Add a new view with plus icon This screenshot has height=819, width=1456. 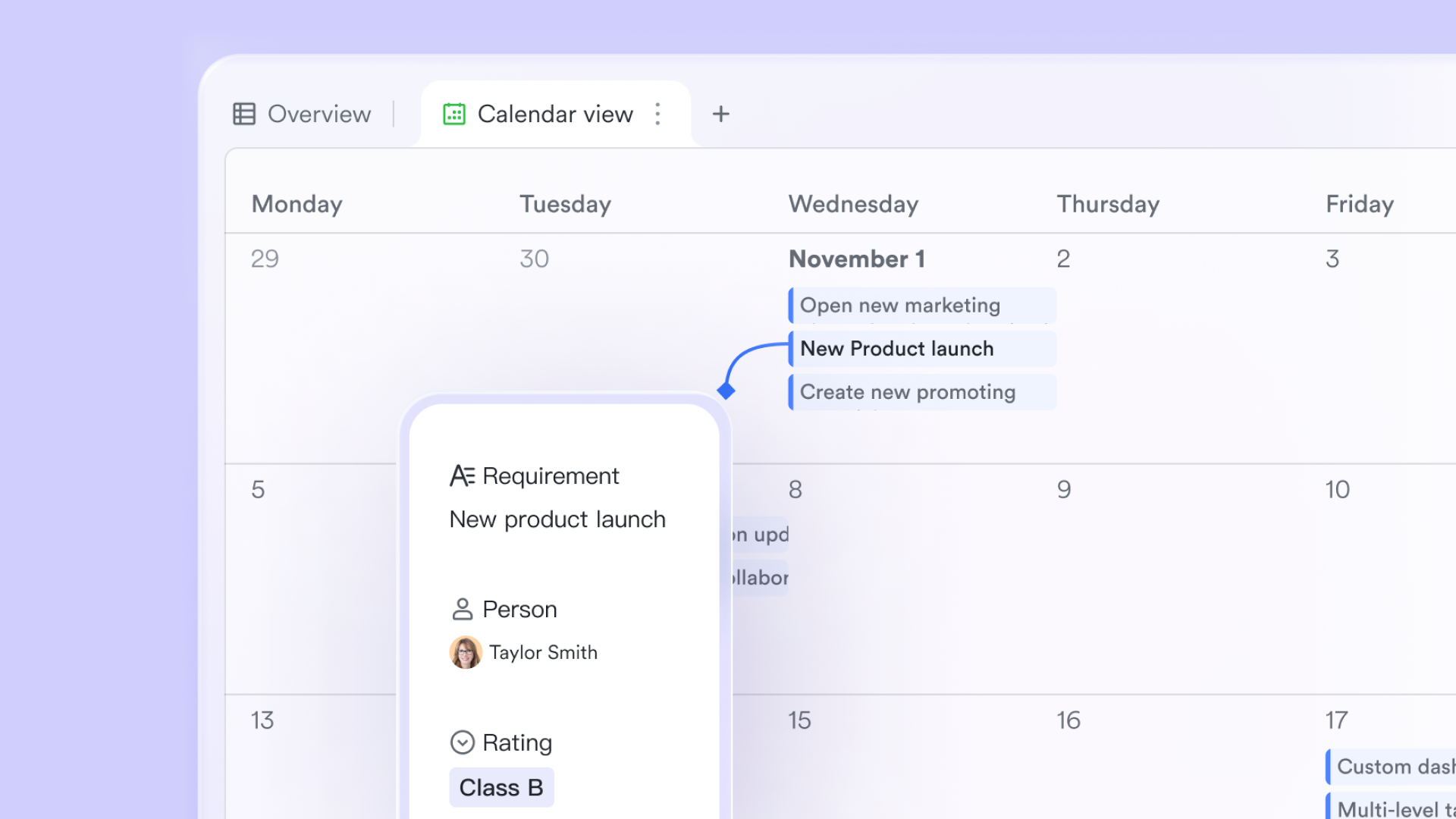[721, 114]
